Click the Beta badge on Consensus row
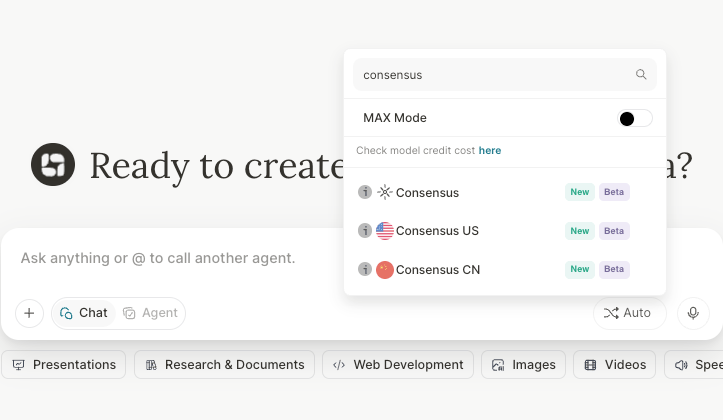The height and width of the screenshot is (420, 723). point(614,192)
